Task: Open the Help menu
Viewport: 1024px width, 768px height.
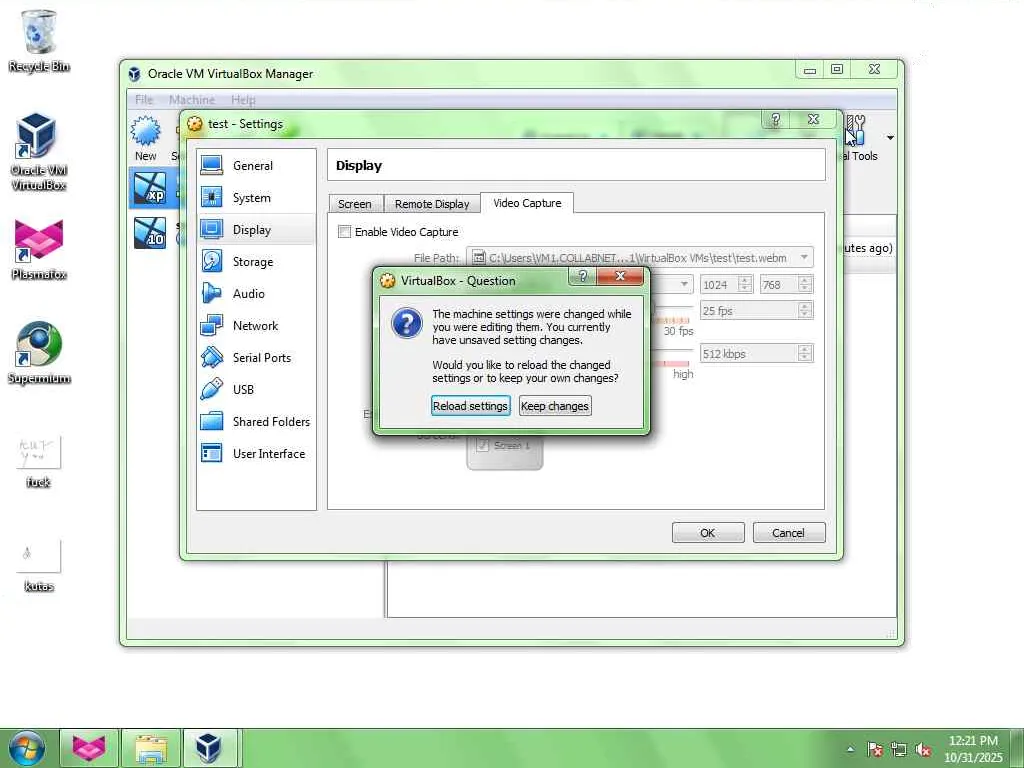Action: point(243,100)
